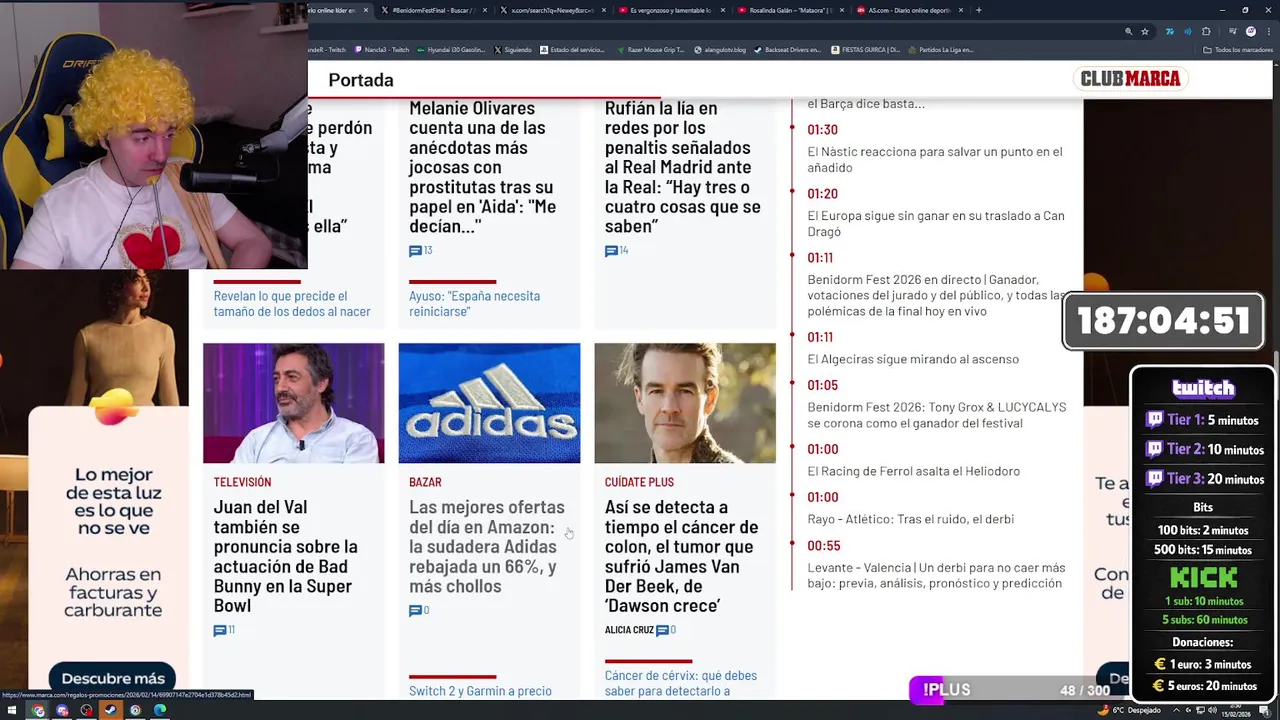Open author ALICIA CRUZ link
The height and width of the screenshot is (720, 1280).
coord(629,630)
